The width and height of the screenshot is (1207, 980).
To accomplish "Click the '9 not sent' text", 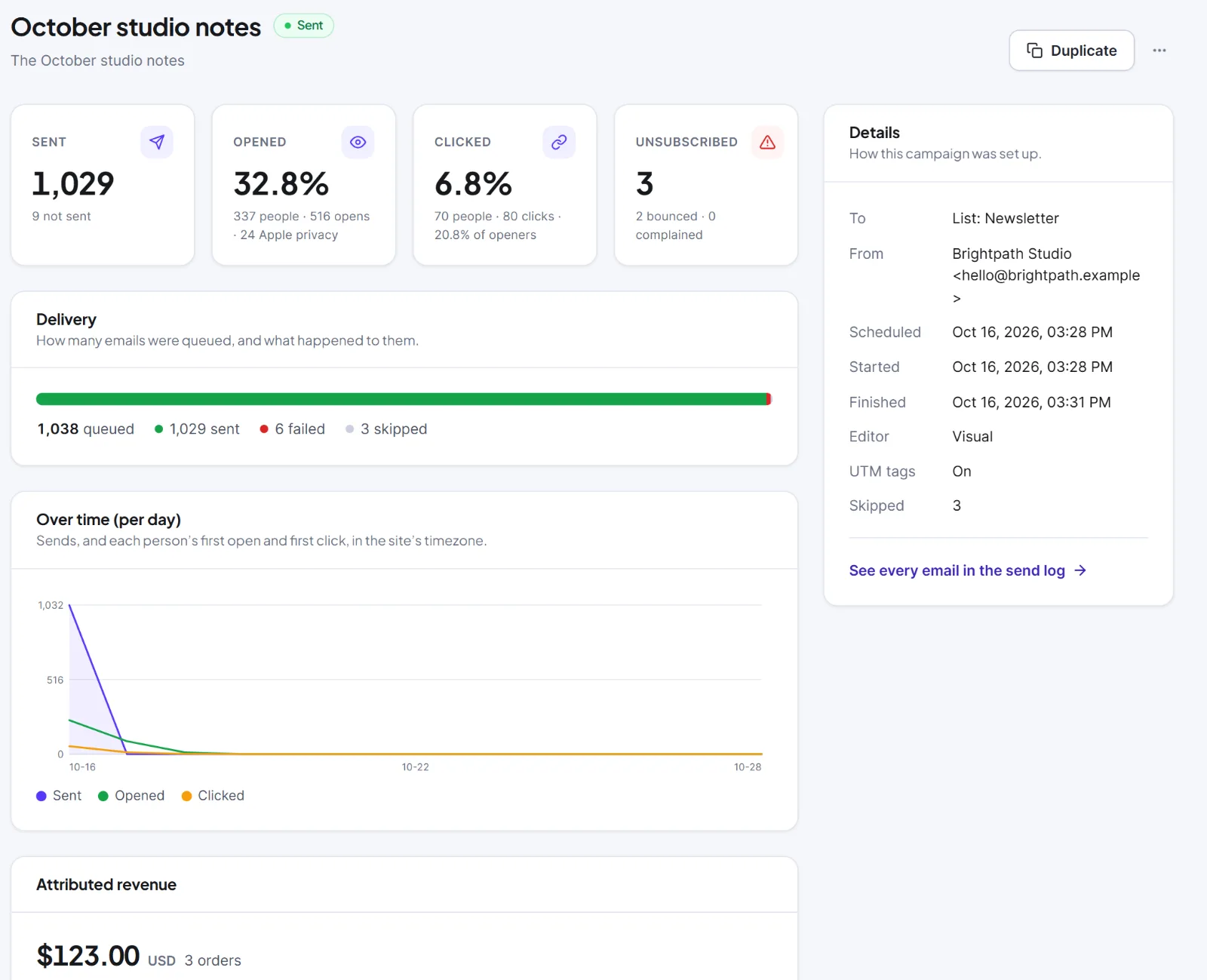I will [x=61, y=217].
